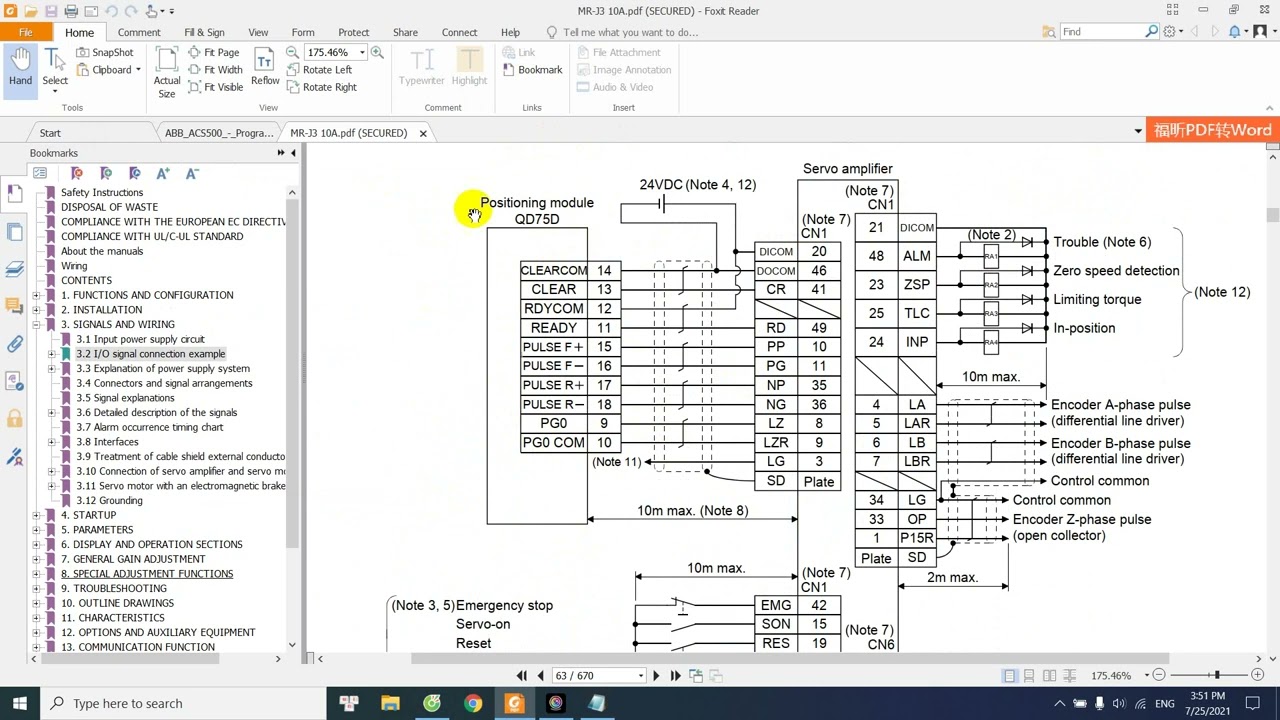The width and height of the screenshot is (1280, 720).
Task: Click the Undo arrow in quick access toolbar
Action: click(110, 11)
